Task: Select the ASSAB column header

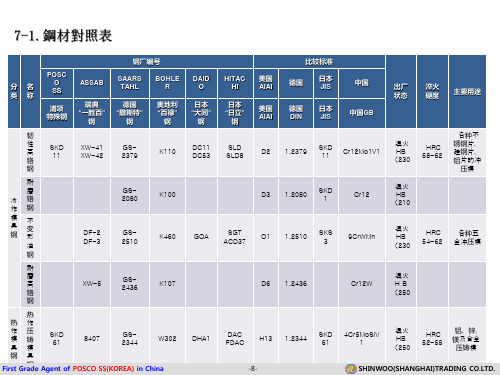Action: (x=92, y=83)
